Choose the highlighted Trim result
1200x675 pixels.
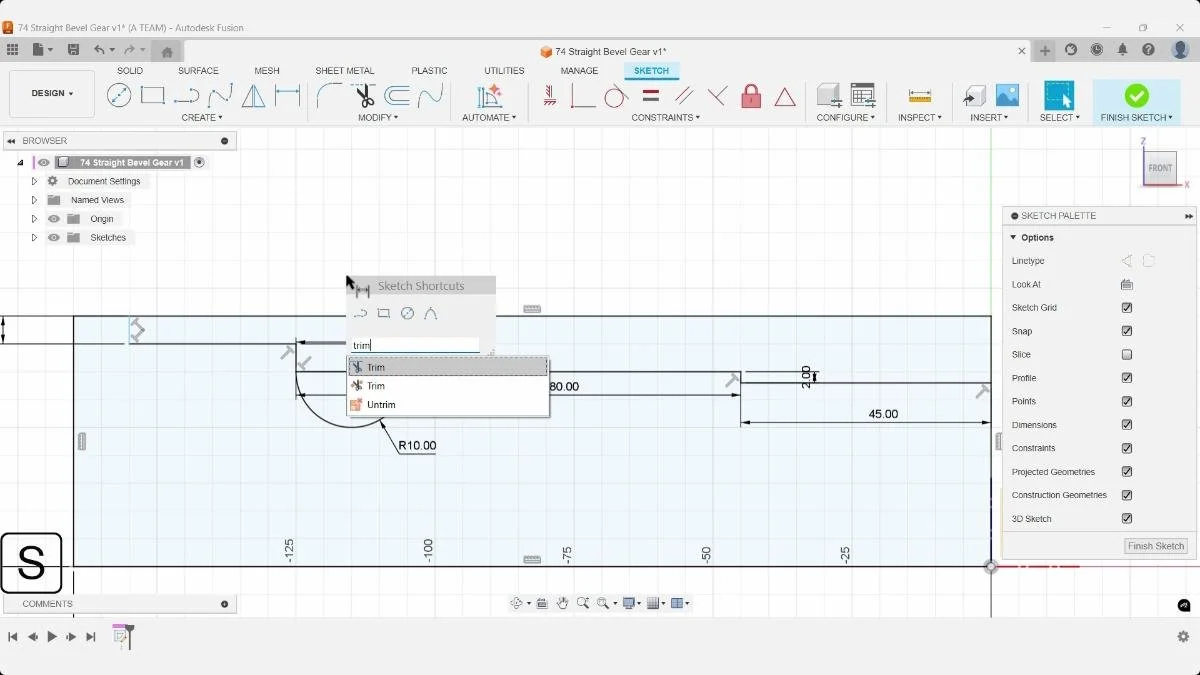click(448, 367)
